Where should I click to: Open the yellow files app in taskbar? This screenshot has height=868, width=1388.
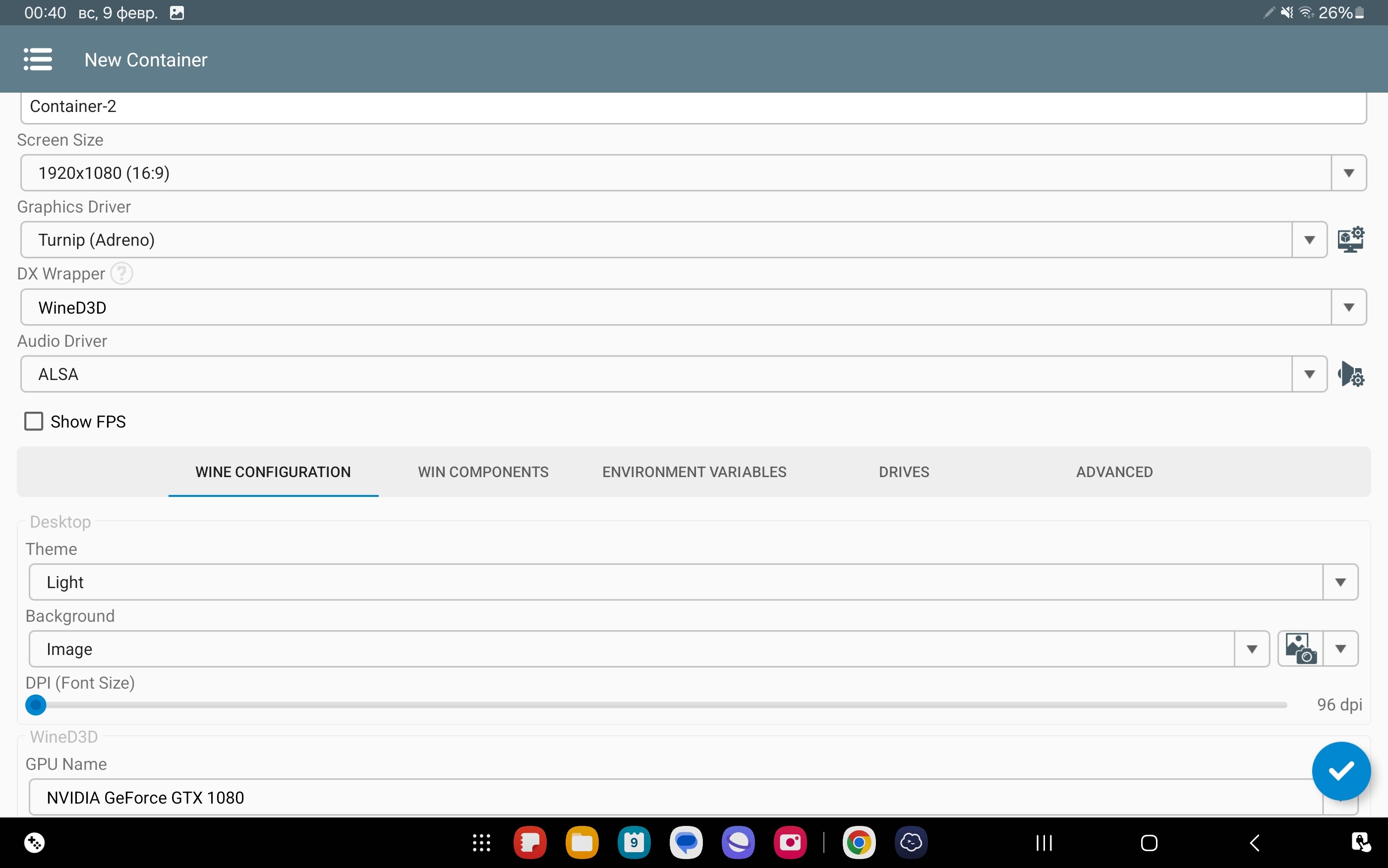coord(582,843)
